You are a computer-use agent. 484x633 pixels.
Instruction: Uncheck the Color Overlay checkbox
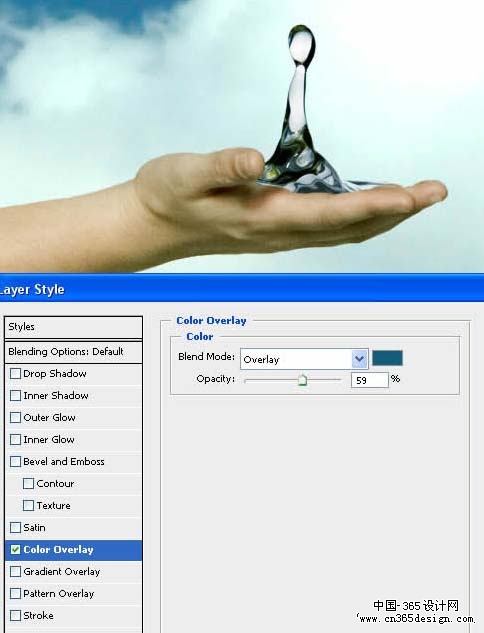(x=15, y=549)
